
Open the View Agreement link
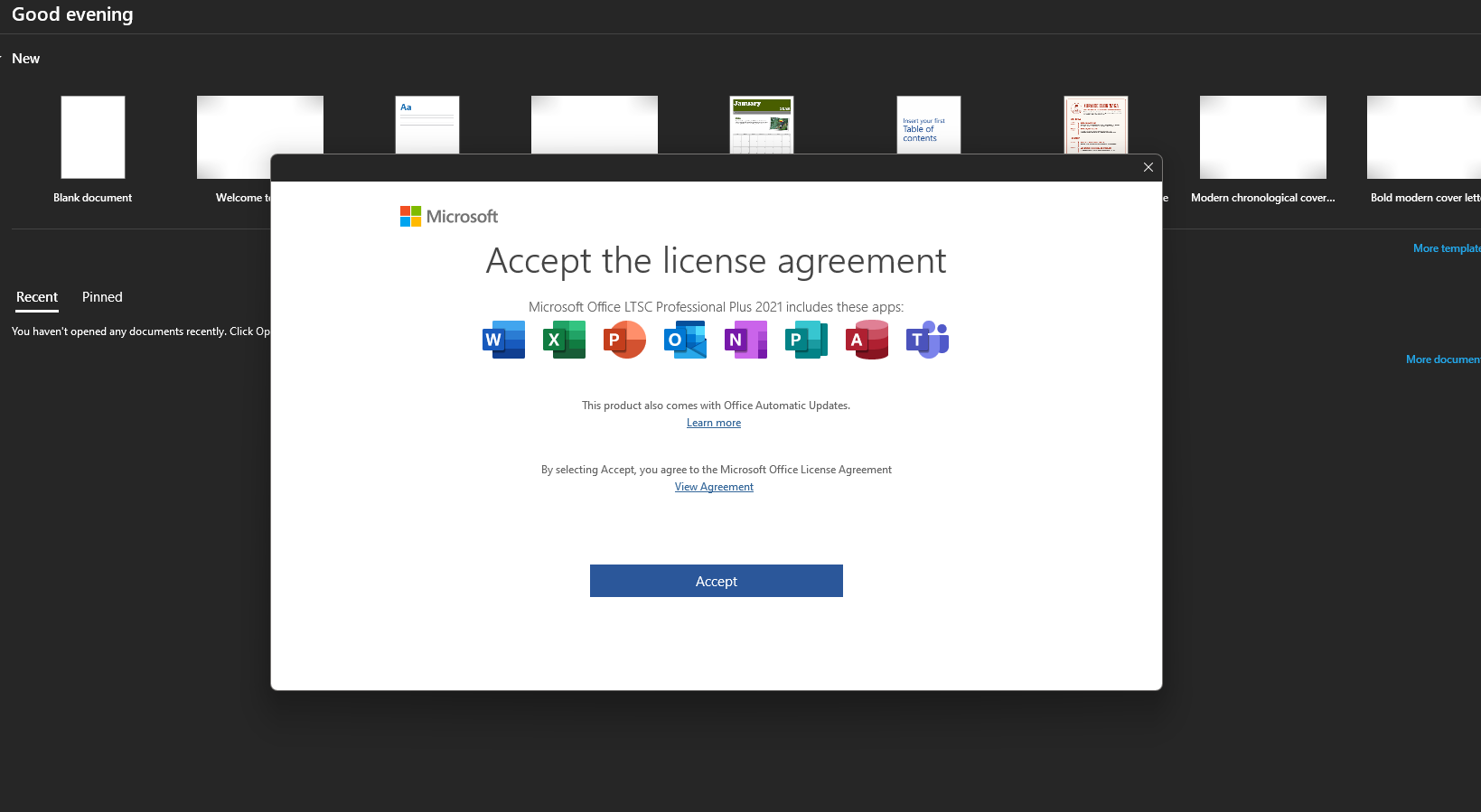(x=714, y=487)
